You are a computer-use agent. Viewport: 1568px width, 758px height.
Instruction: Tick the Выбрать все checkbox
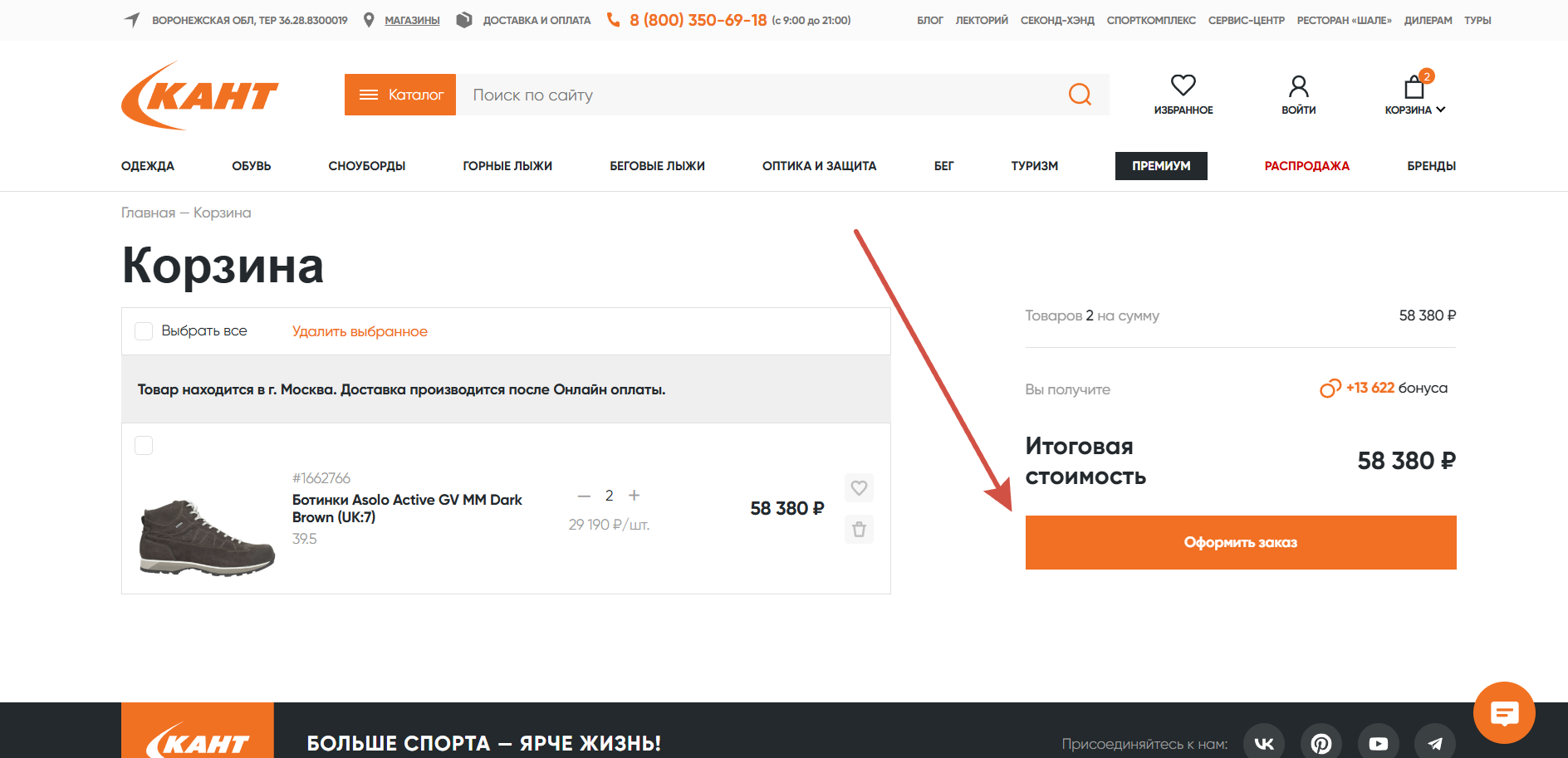click(x=144, y=331)
